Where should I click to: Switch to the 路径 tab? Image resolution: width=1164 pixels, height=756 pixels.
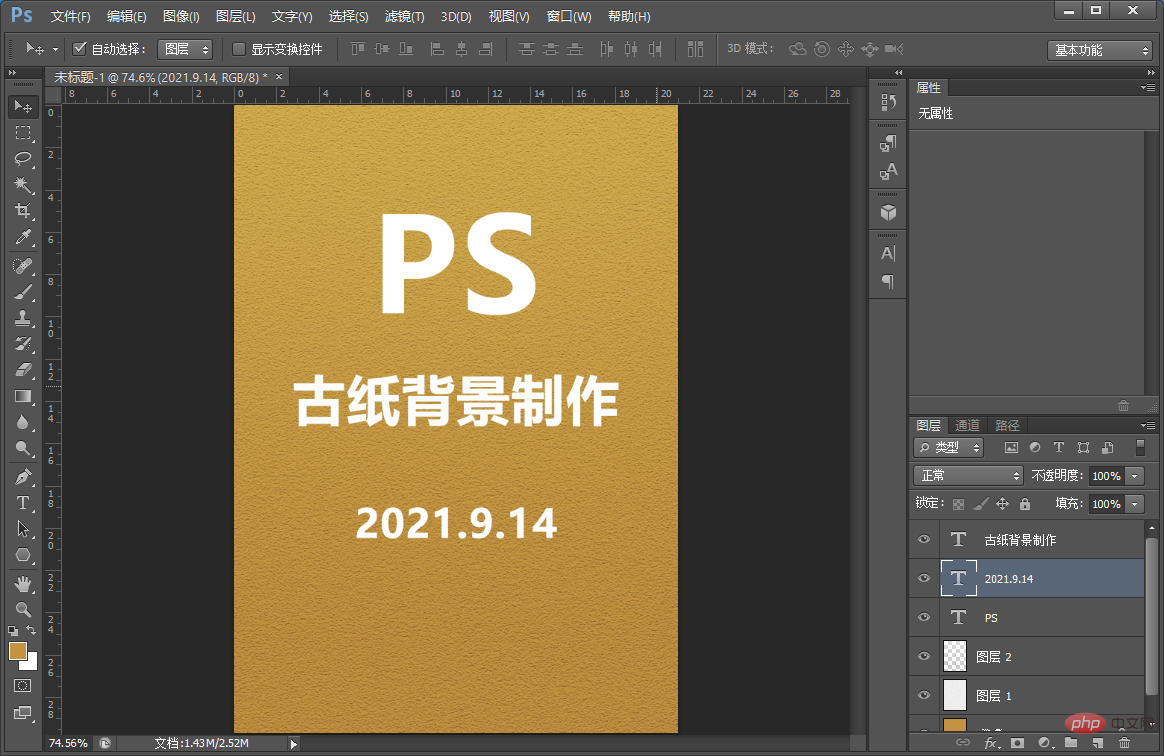1007,425
